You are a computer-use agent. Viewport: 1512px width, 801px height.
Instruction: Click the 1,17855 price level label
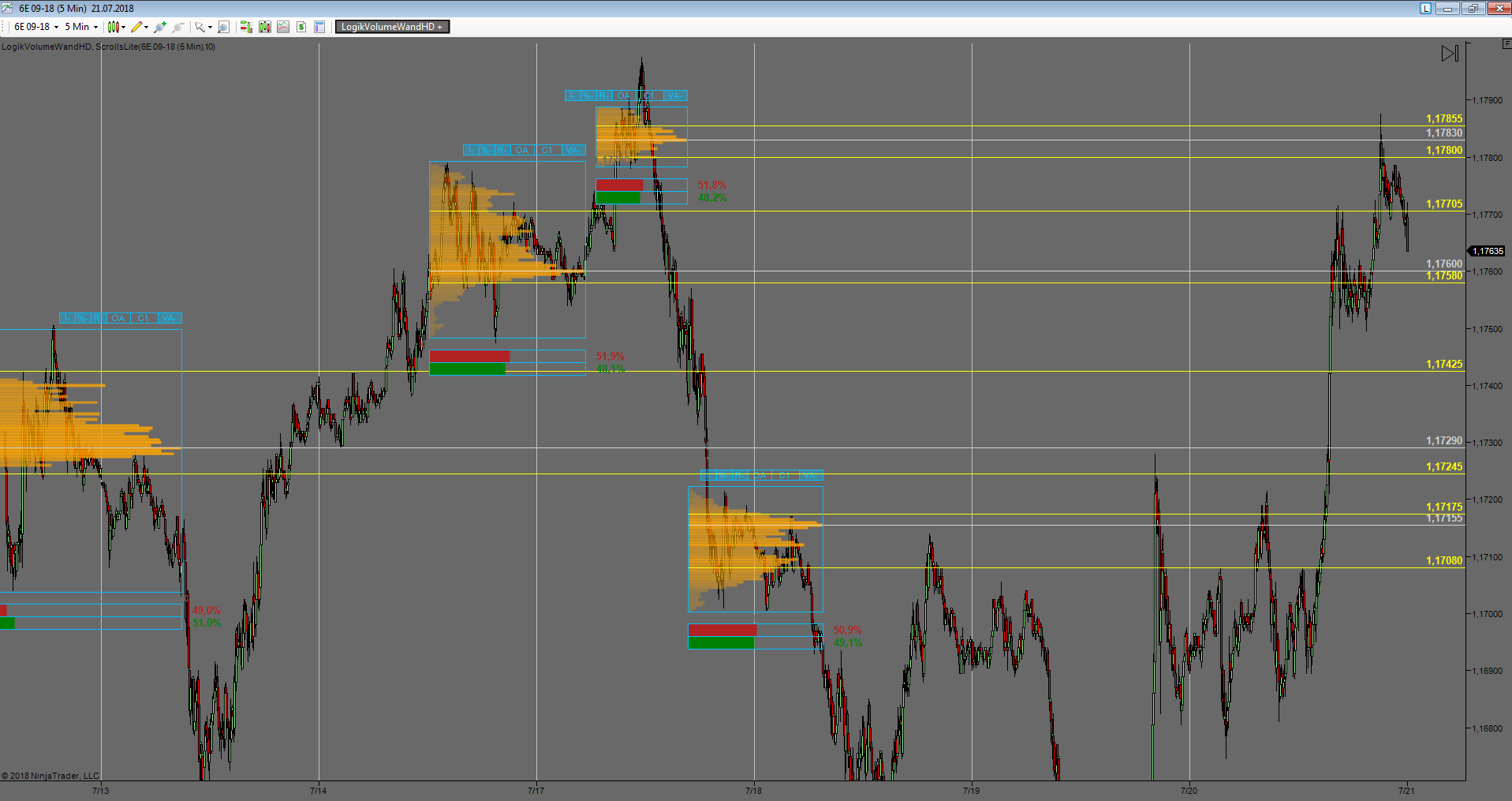(x=1444, y=119)
